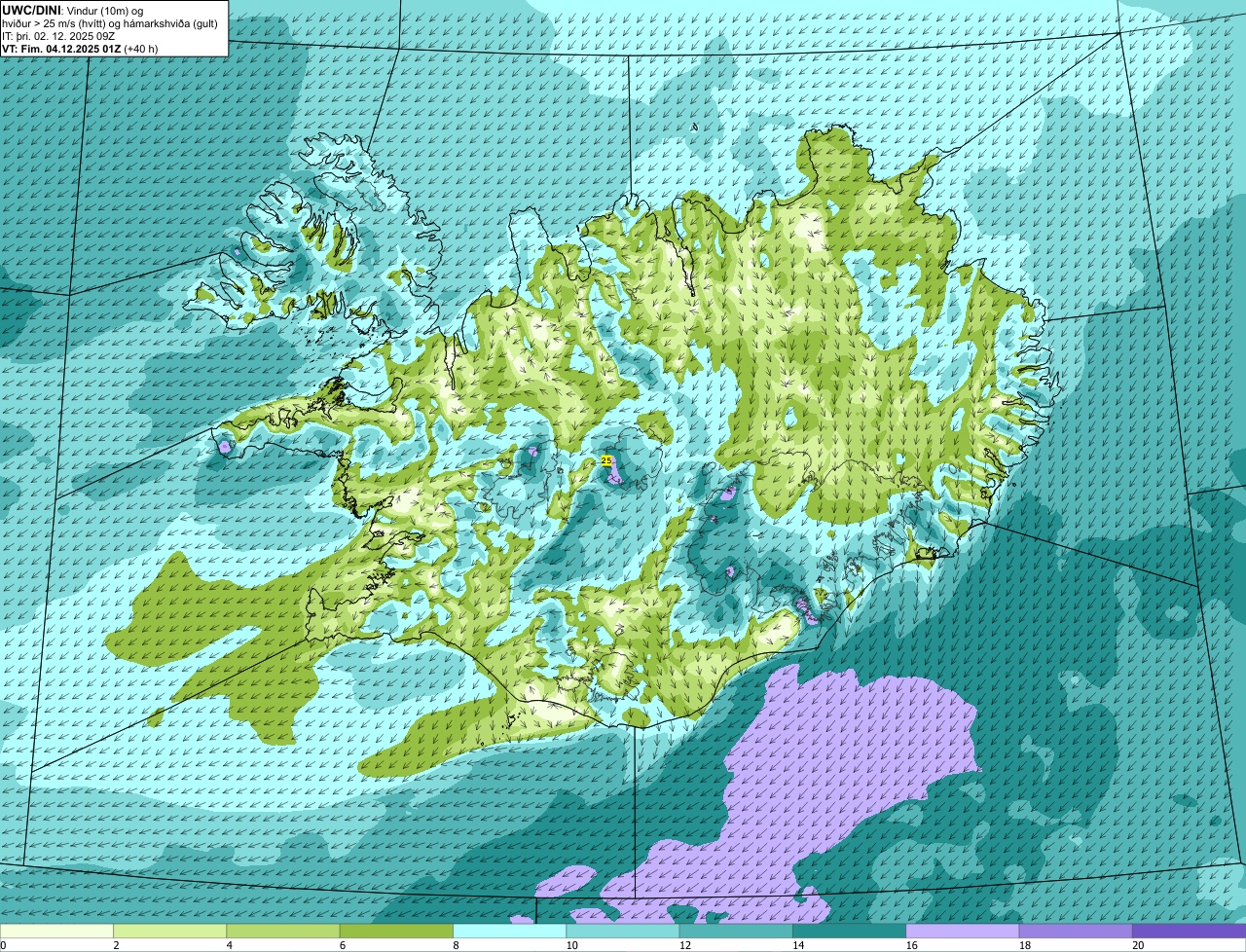This screenshot has height=952, width=1246.
Task: Click the legend scale label "2"
Action: point(116,945)
